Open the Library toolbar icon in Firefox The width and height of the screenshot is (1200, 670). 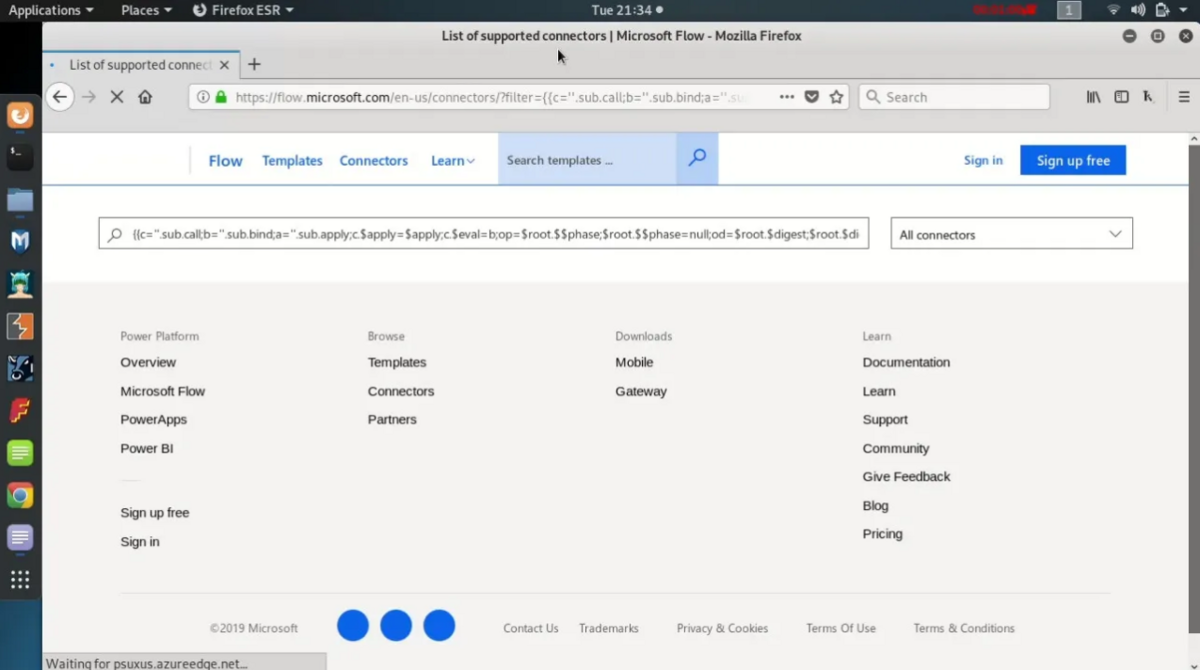[1093, 97]
